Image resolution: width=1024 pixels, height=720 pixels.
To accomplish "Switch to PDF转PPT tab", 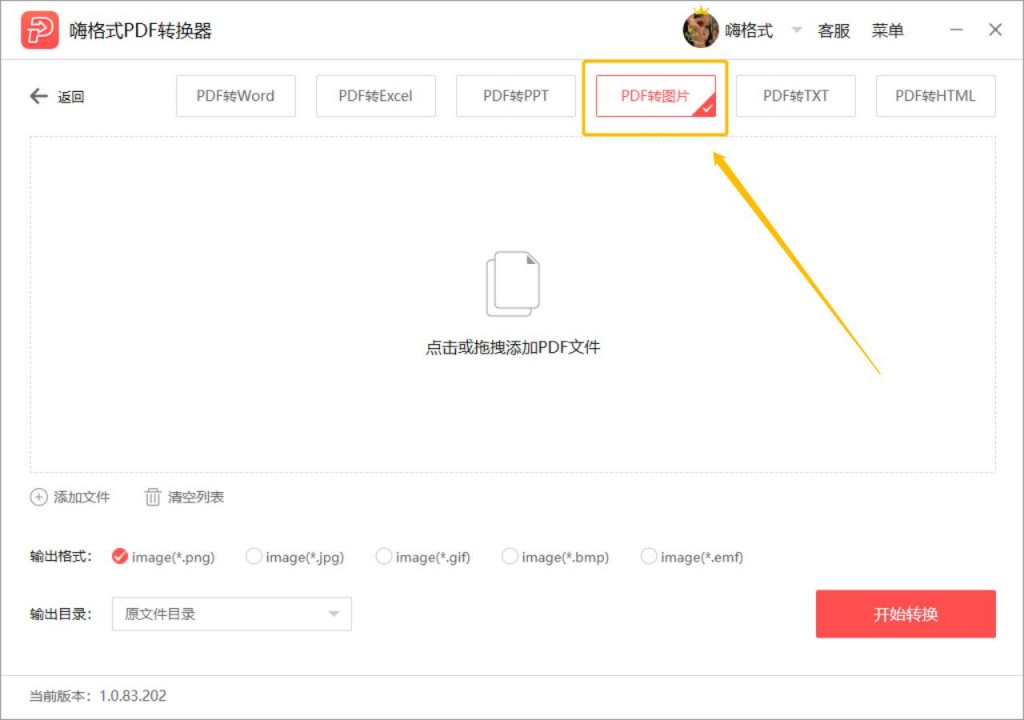I will pos(516,96).
